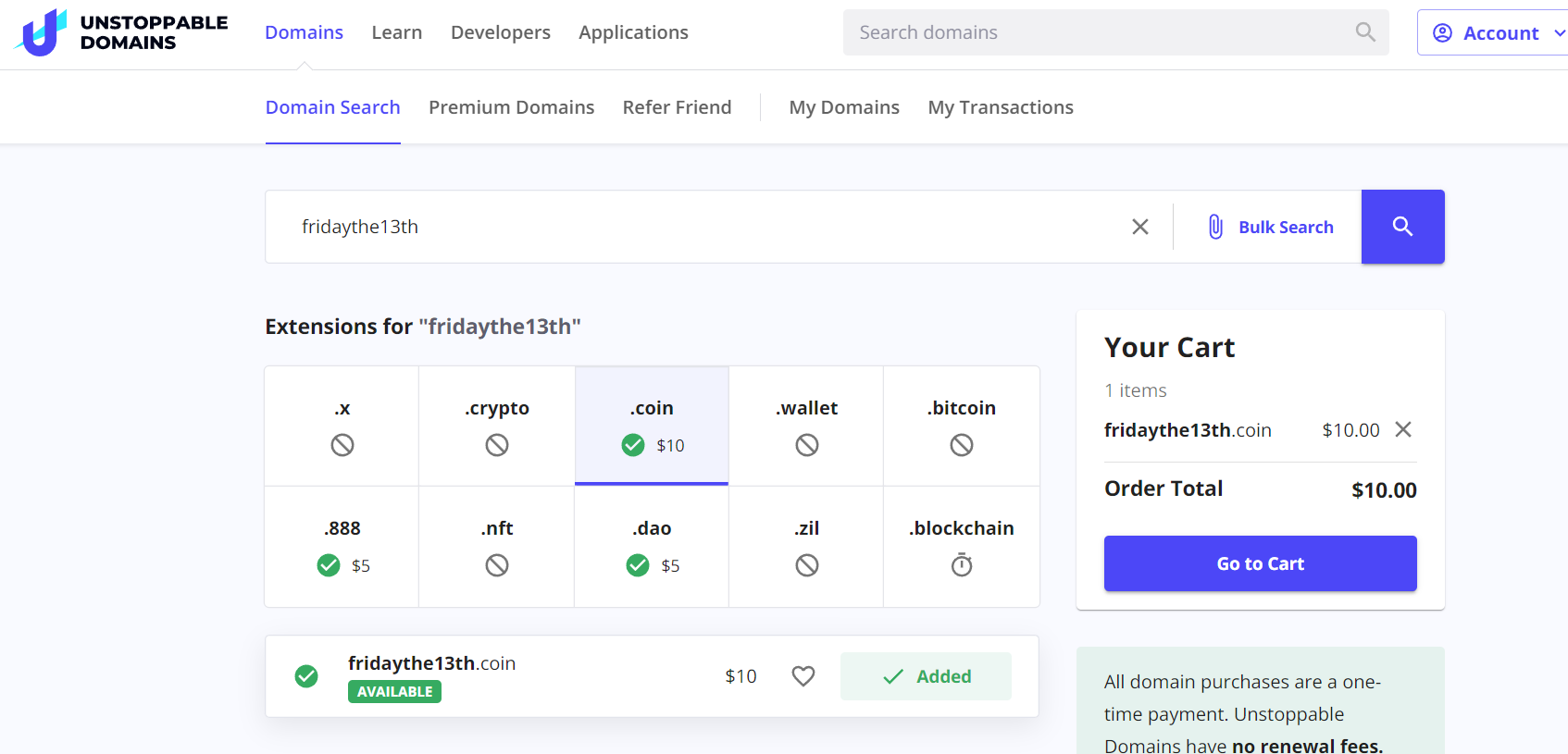Screen dimensions: 1568x754
Task: Select the .blockchain extension tile
Action: 962,547
